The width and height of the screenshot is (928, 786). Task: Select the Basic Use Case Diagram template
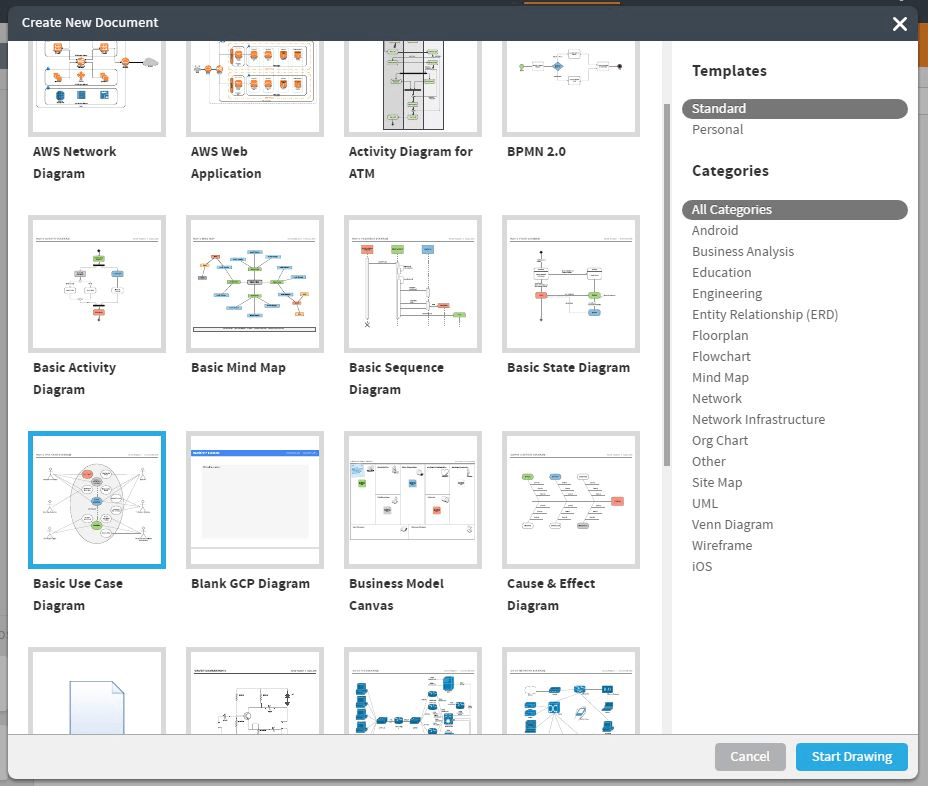(96, 500)
